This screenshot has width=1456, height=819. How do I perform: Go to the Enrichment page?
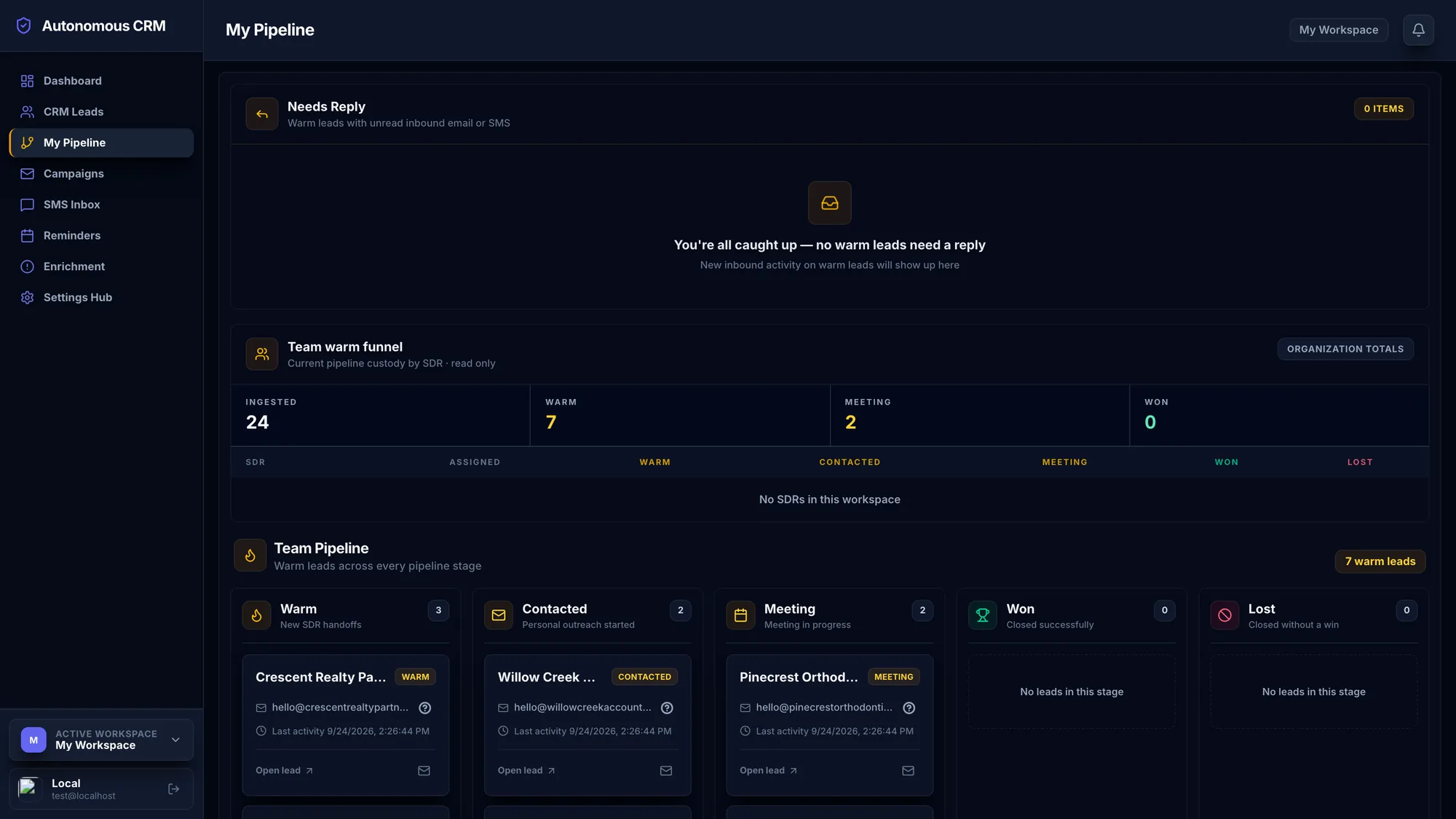(101, 266)
